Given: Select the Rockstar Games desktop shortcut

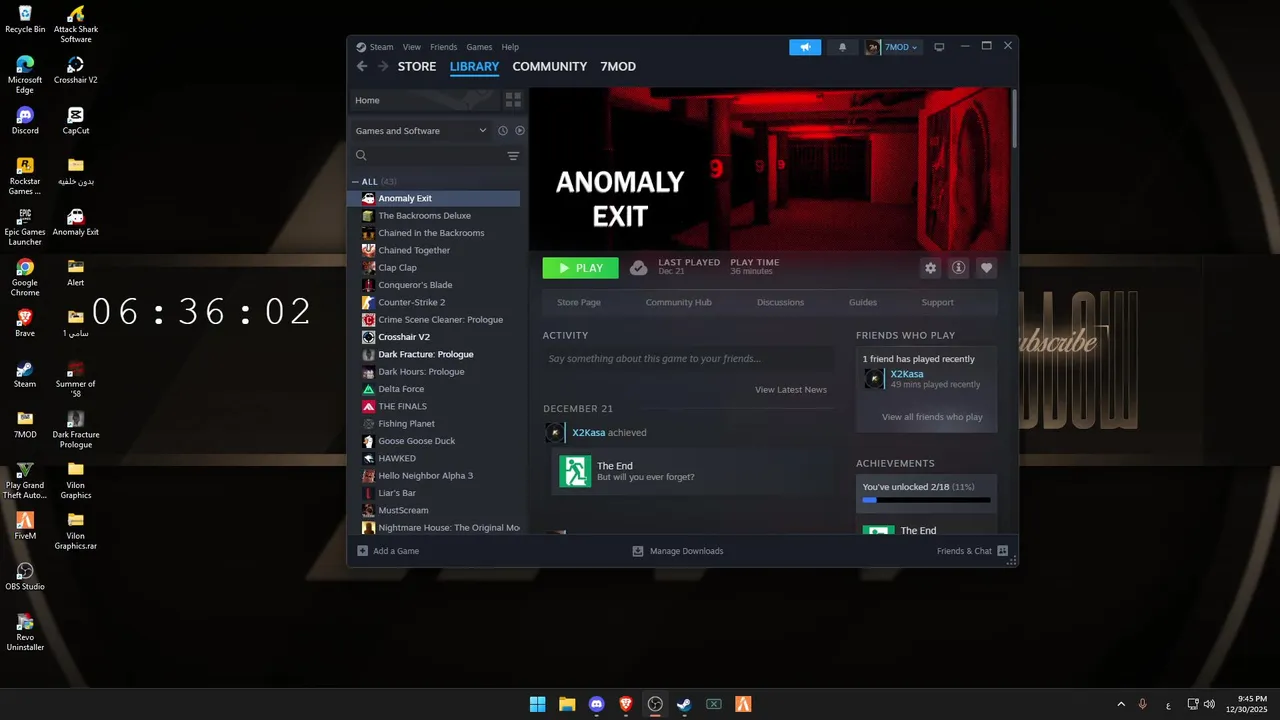Looking at the screenshot, I should pyautogui.click(x=25, y=177).
